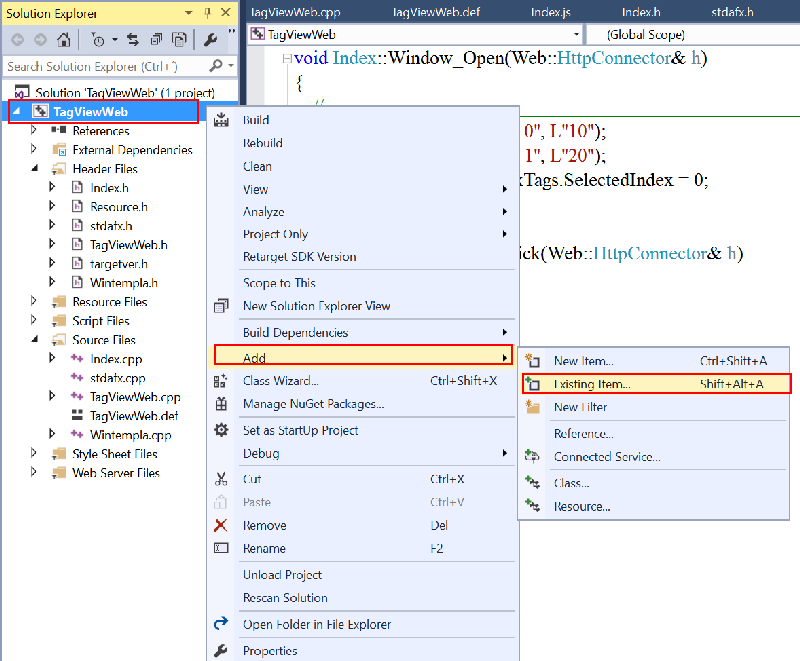This screenshot has height=661, width=800.
Task: Open the (Global Scope) combo box
Action: [693, 35]
